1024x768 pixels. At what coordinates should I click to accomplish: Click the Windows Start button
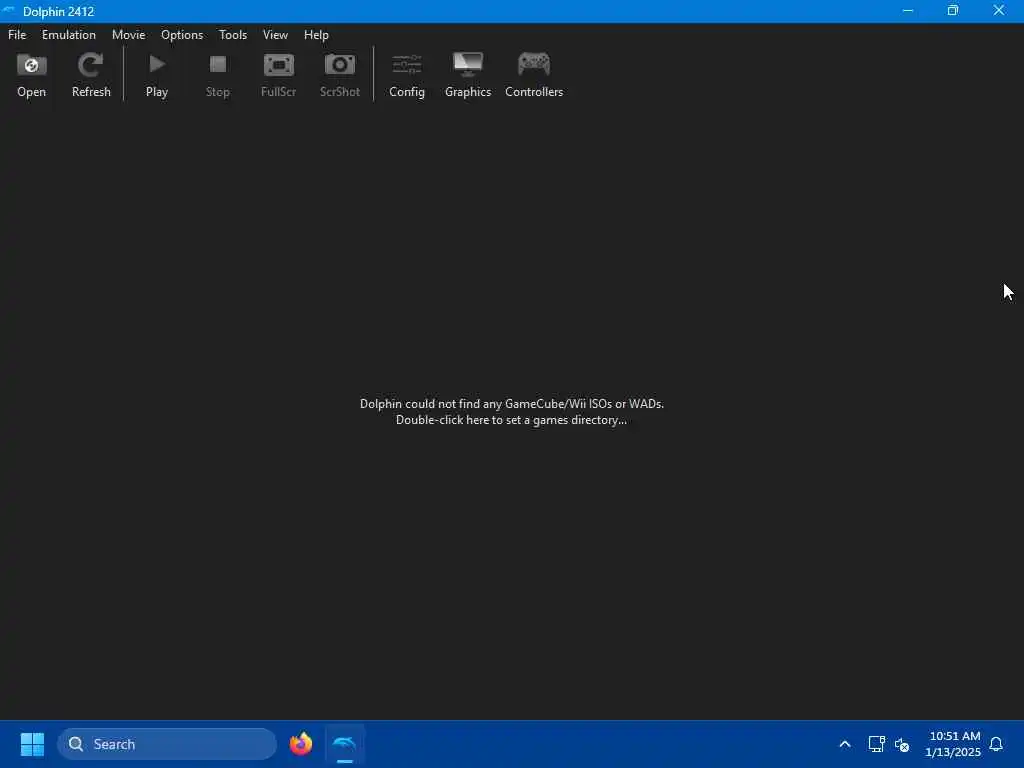click(32, 744)
